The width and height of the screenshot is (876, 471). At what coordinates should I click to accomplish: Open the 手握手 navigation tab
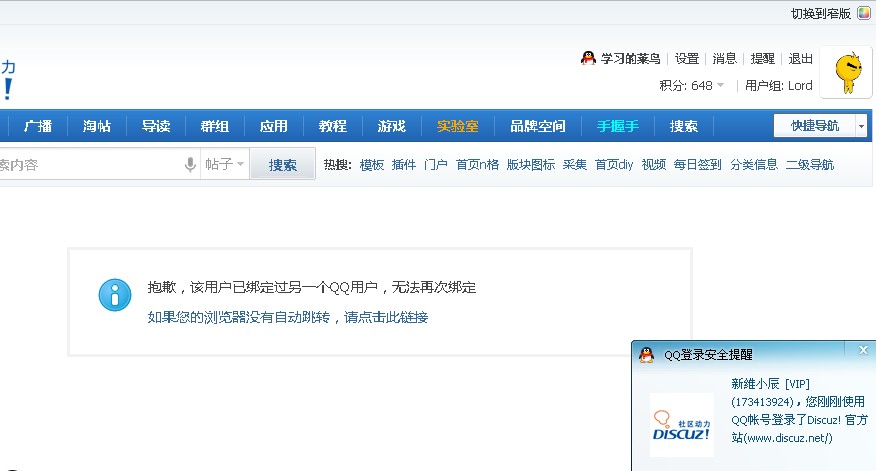coord(617,126)
